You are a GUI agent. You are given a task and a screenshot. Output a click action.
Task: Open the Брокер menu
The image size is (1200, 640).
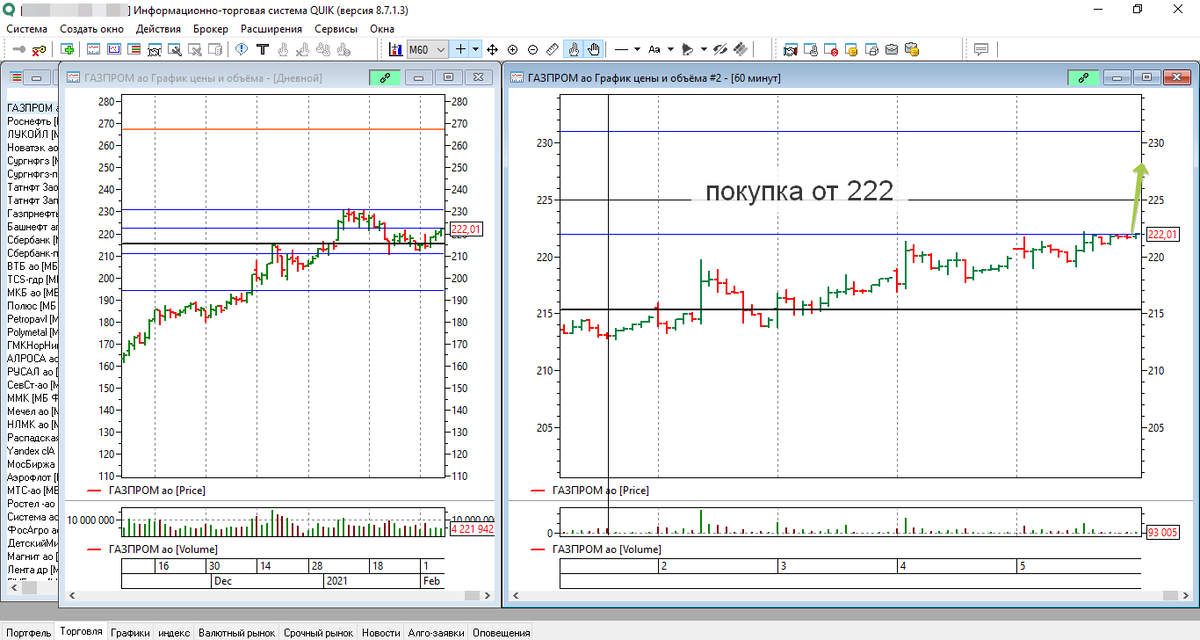(x=211, y=29)
